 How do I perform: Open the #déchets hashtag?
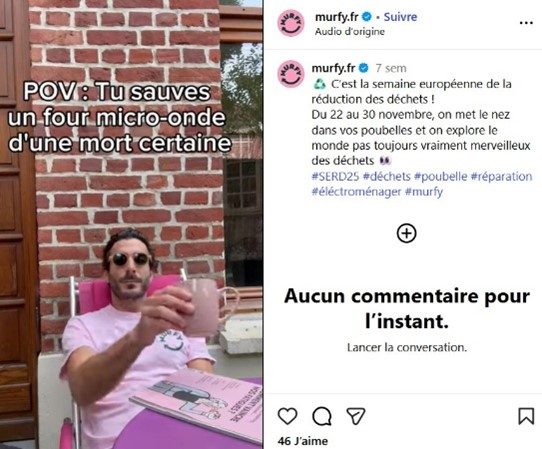(386, 176)
